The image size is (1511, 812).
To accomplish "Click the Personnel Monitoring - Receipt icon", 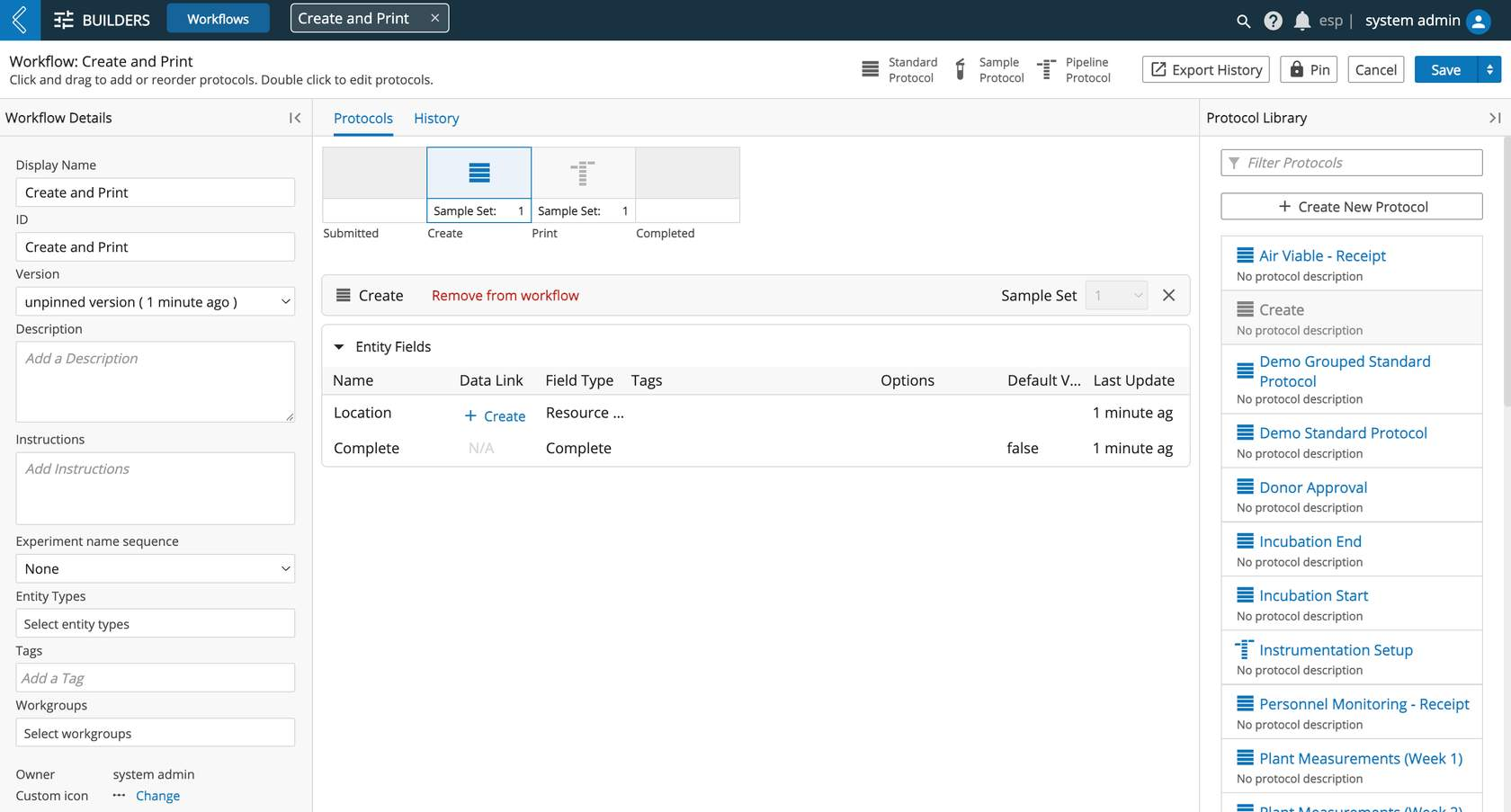I will click(1246, 704).
